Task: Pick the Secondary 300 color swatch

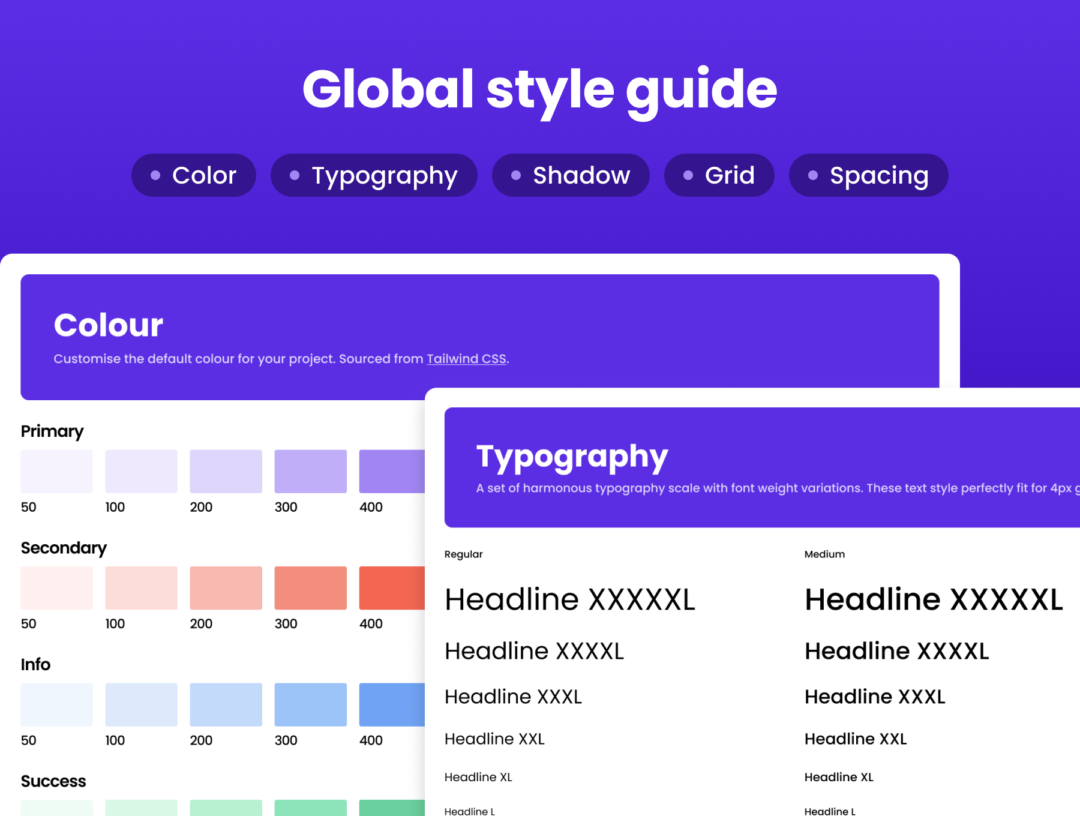Action: 311,588
